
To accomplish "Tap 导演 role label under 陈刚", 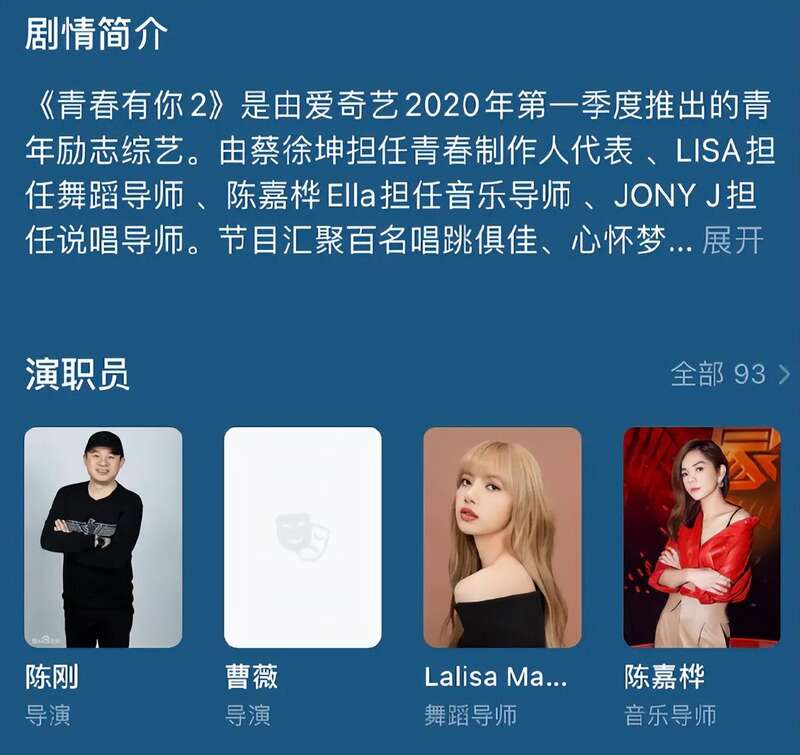I will tap(48, 715).
